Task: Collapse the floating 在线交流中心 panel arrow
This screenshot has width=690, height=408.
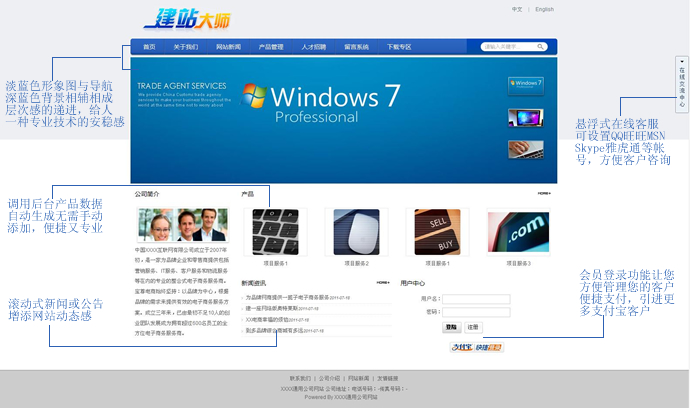Action: (x=682, y=61)
